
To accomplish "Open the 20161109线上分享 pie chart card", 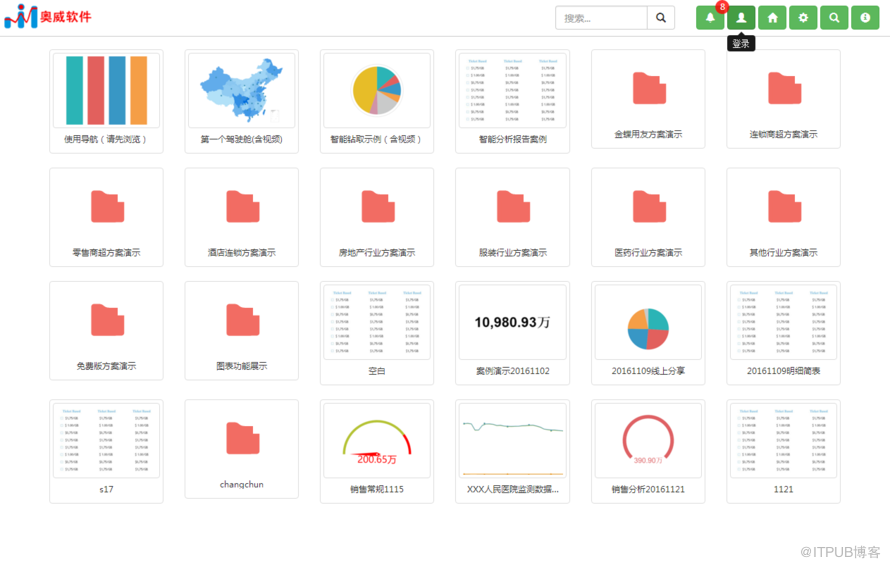I will click(648, 333).
